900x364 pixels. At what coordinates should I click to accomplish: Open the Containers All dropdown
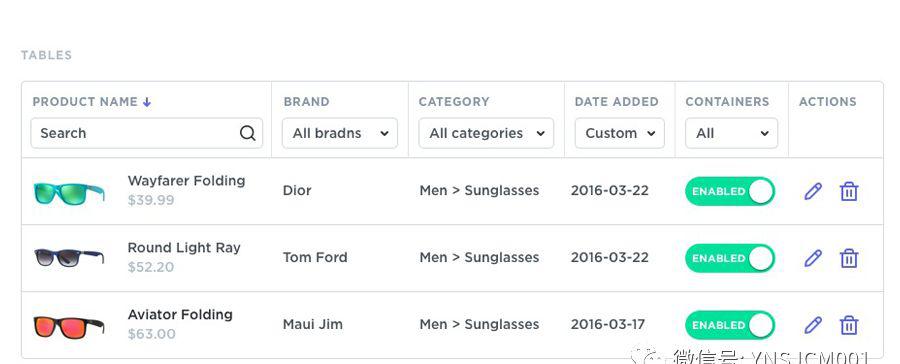click(732, 133)
